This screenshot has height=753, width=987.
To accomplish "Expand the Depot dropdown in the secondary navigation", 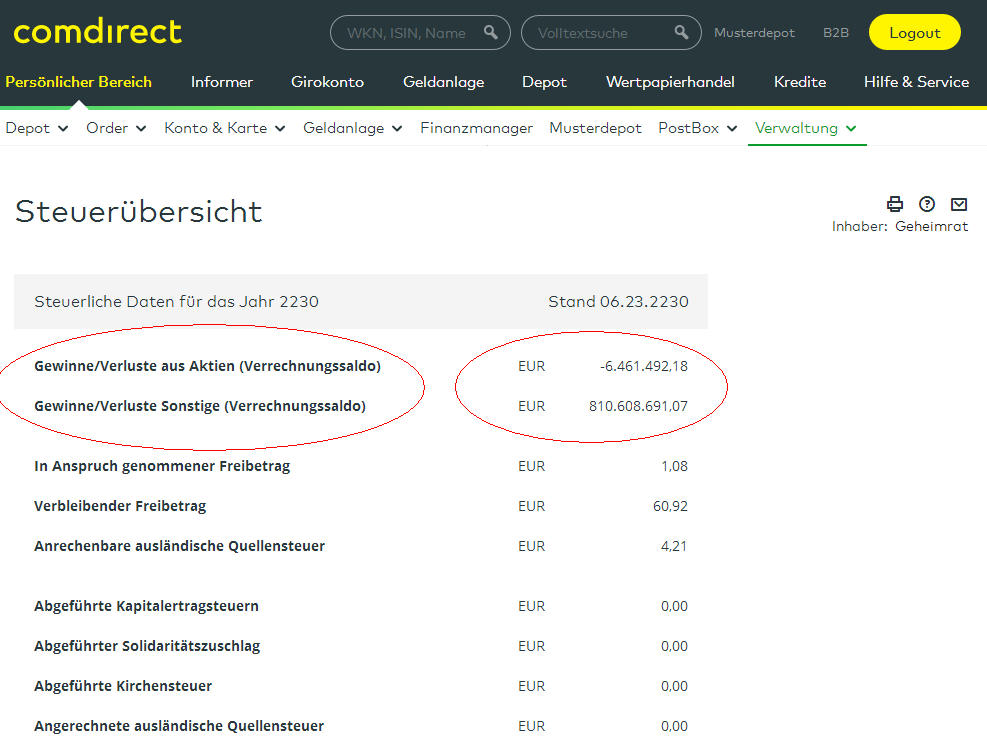I will 37,128.
